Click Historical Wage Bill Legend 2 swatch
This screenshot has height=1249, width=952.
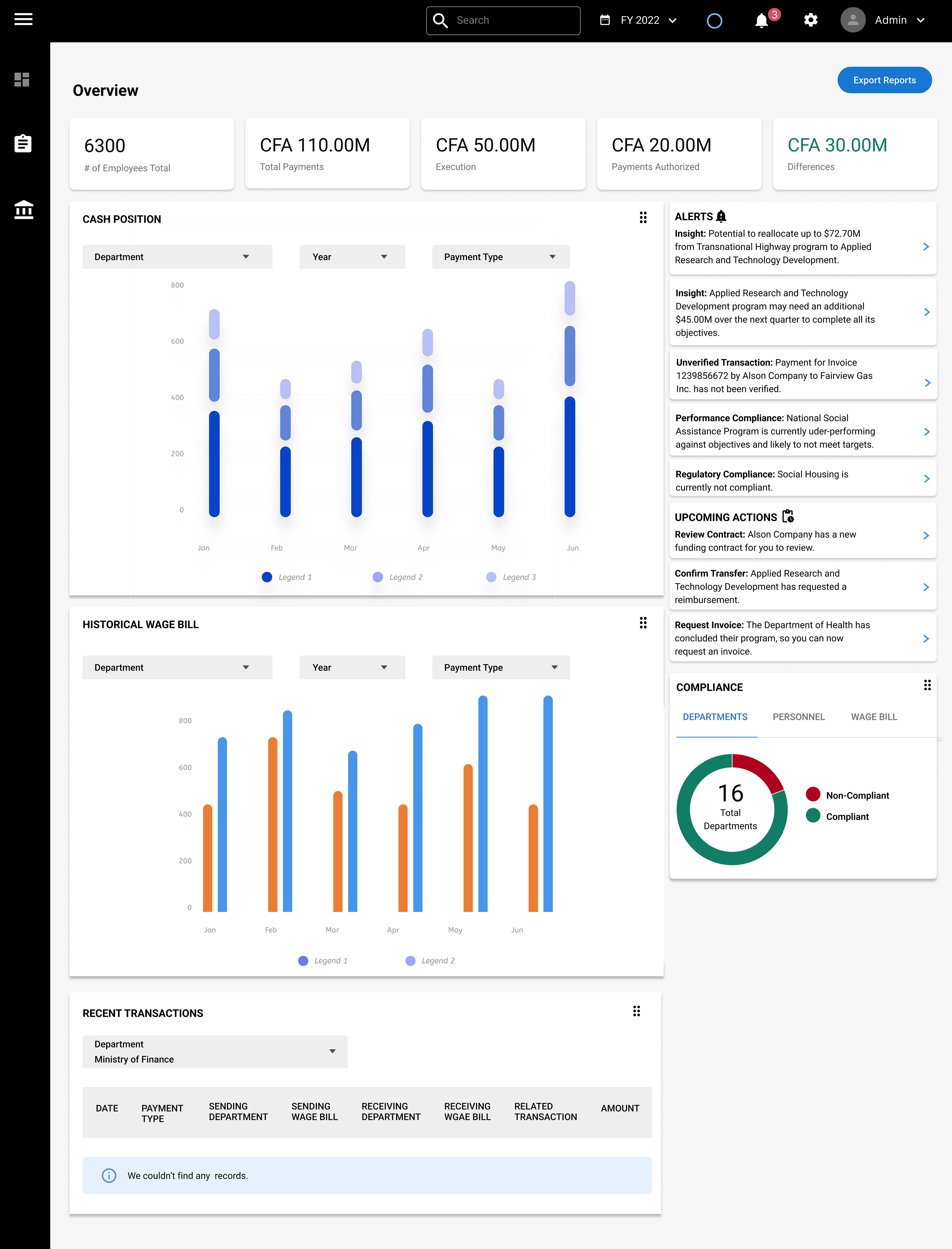[410, 961]
